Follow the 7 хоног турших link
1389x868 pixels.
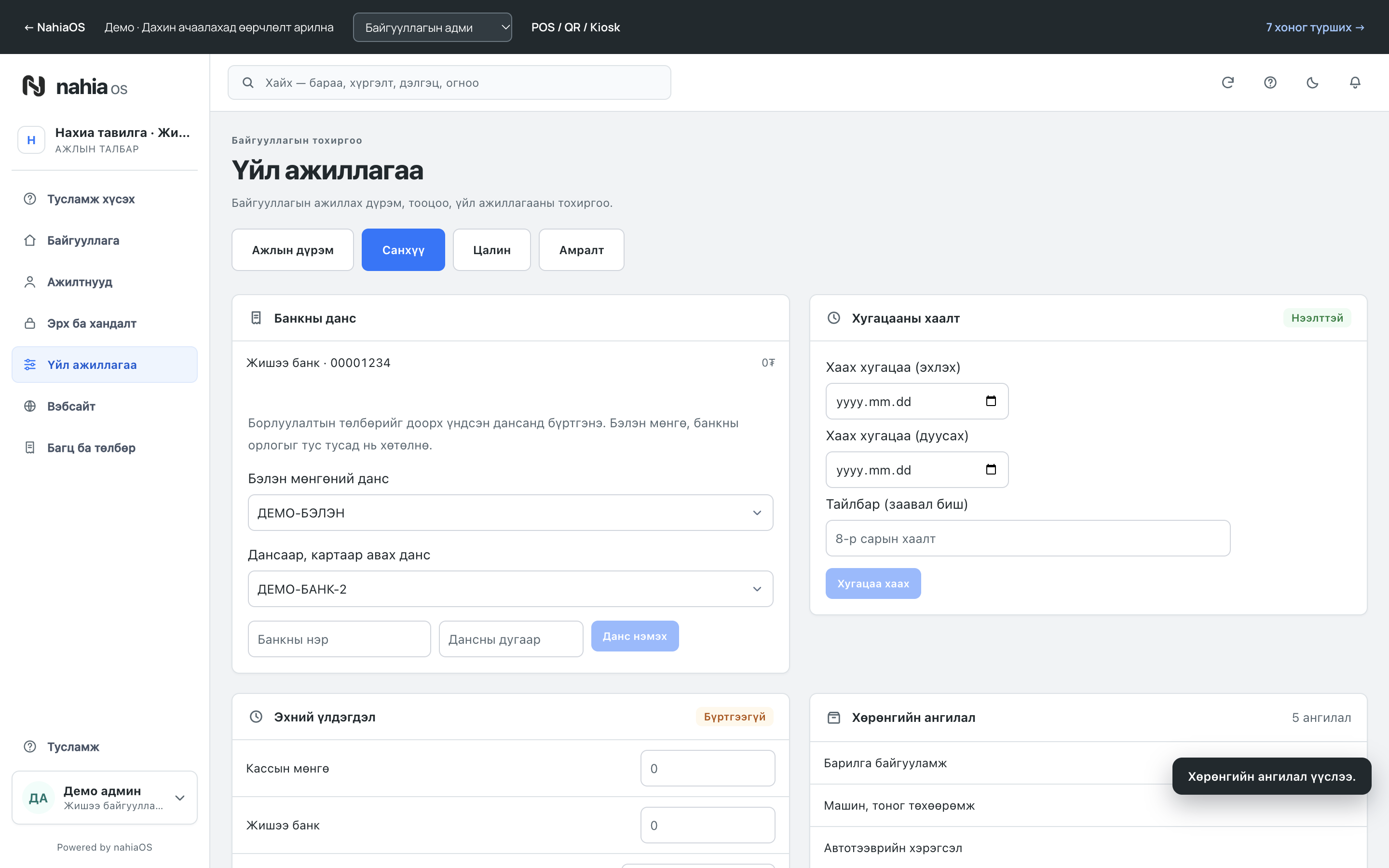point(1315,27)
